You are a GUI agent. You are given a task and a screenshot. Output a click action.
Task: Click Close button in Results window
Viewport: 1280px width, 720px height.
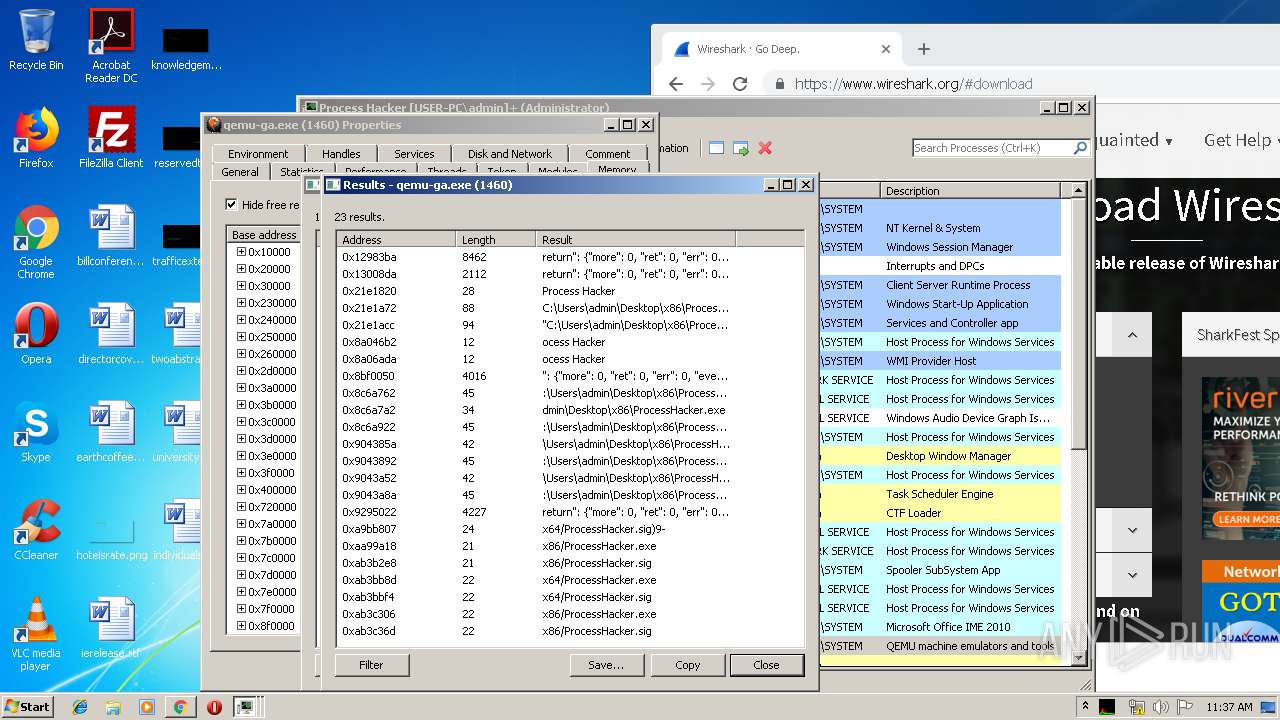tap(767, 665)
